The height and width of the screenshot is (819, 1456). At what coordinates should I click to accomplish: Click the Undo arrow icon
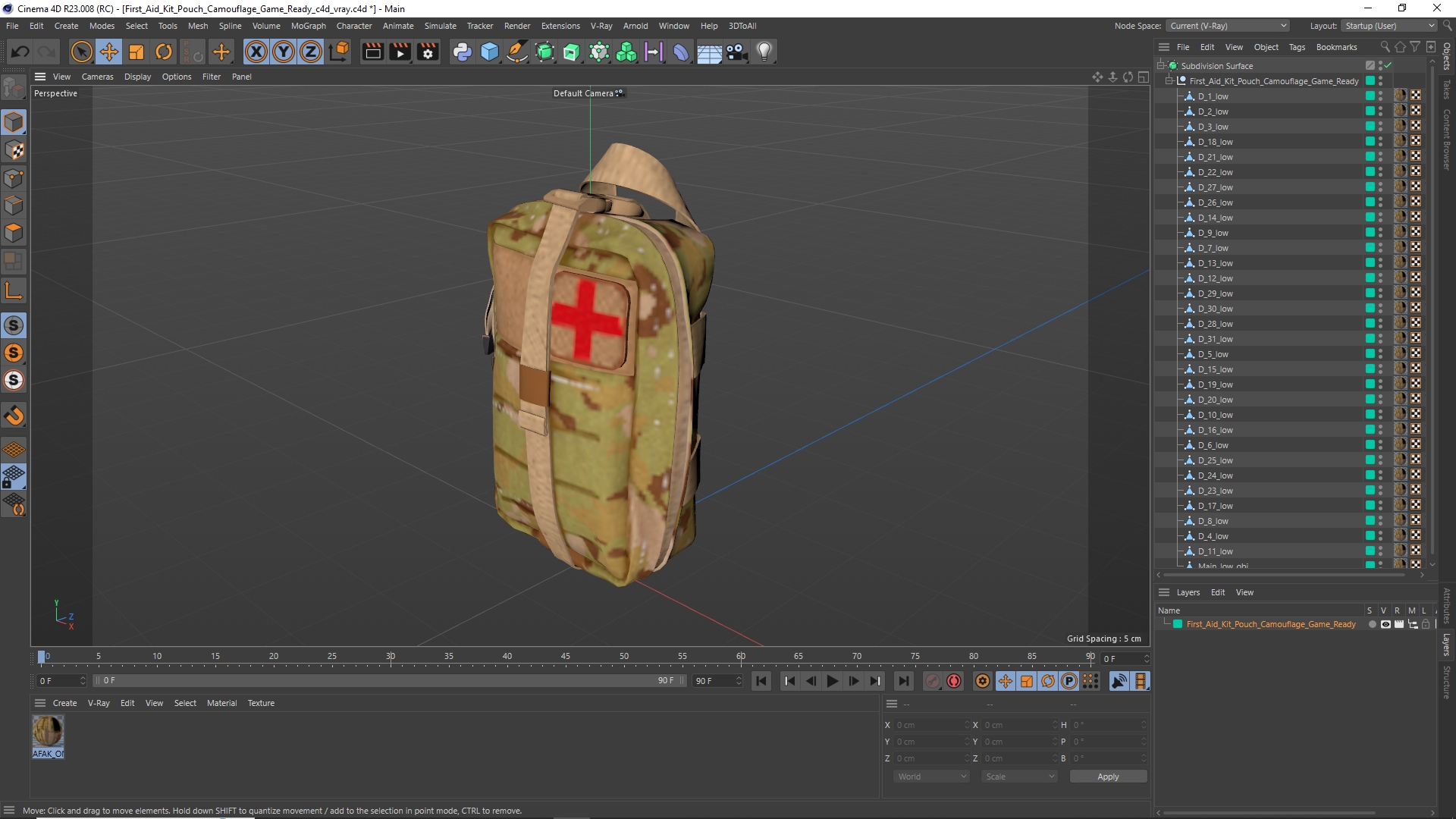20,52
